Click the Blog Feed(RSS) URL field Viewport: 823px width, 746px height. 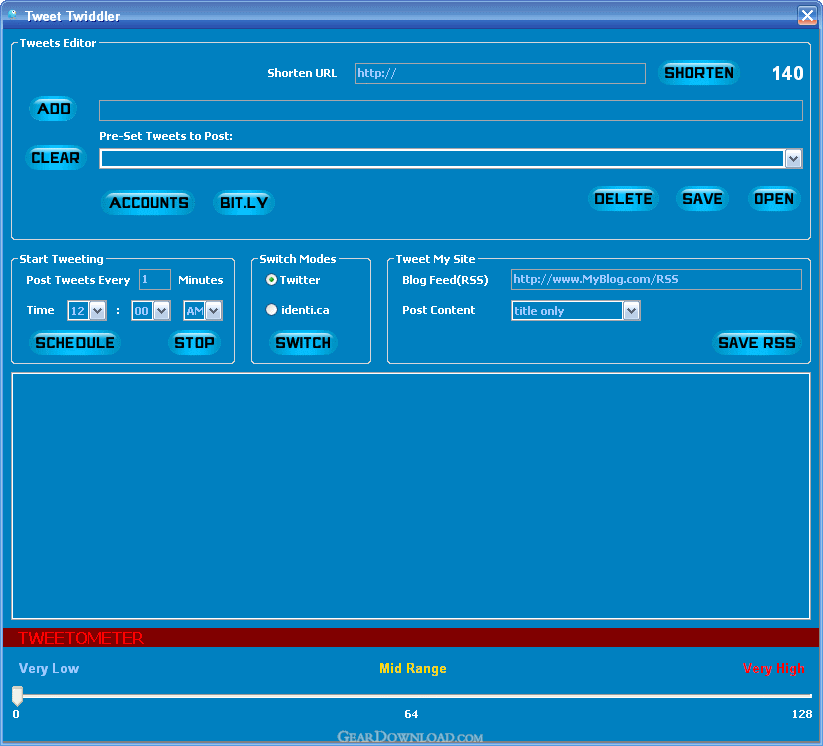(x=656, y=279)
